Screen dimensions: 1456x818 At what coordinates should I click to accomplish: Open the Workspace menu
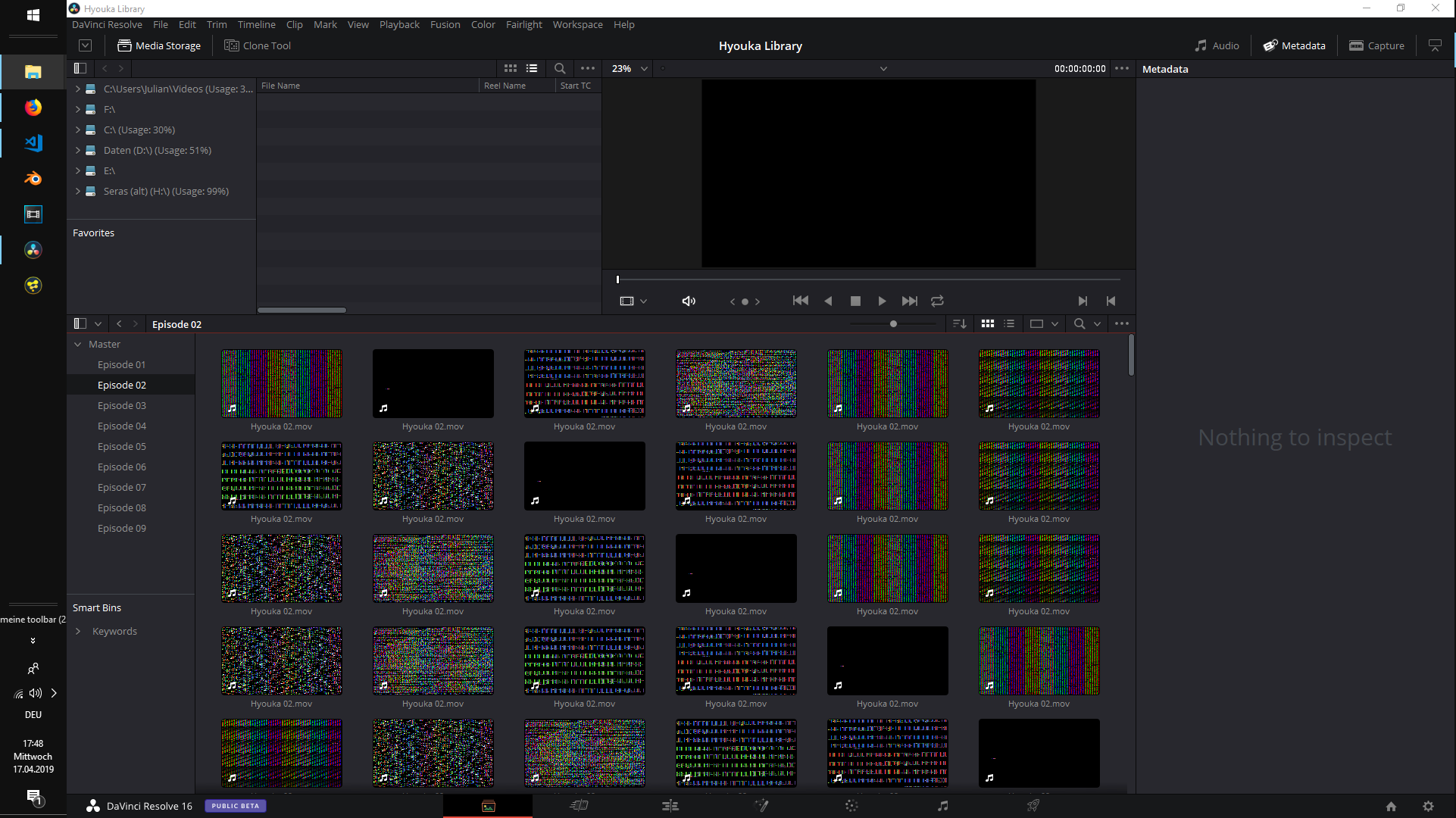coord(578,24)
